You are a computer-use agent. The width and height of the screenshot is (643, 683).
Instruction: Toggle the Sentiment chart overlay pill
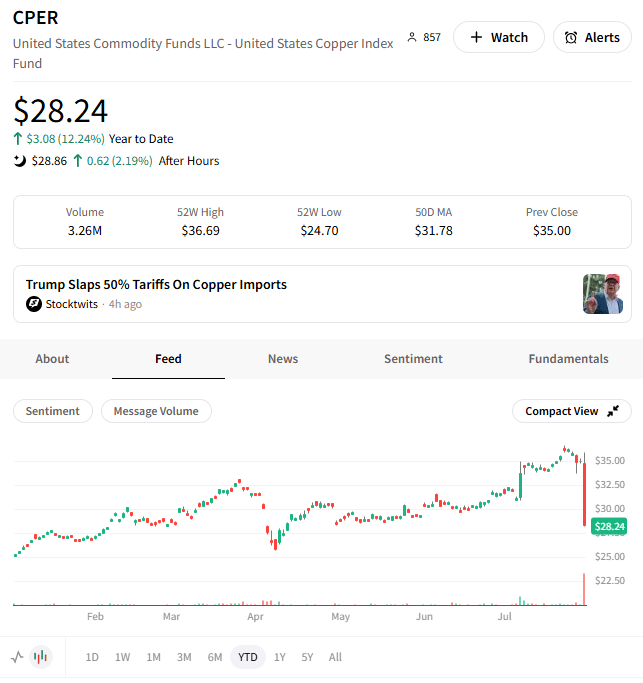pos(53,411)
